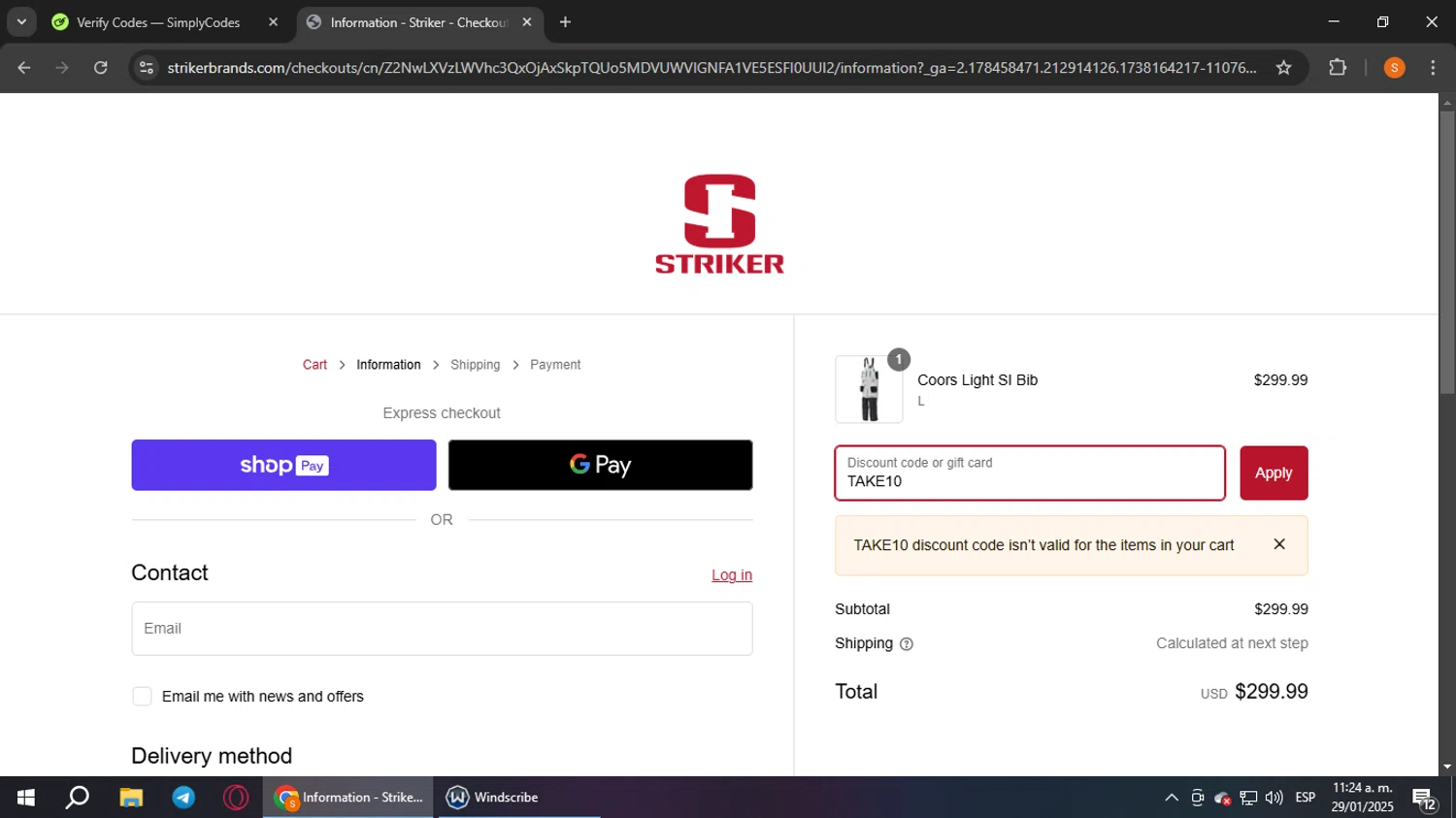Select the Information breadcrumb step
The width and height of the screenshot is (1456, 818).
388,365
